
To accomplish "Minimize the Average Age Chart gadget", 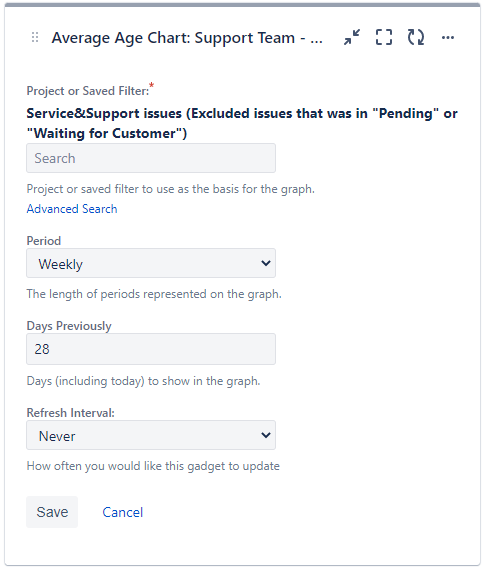I will (352, 37).
